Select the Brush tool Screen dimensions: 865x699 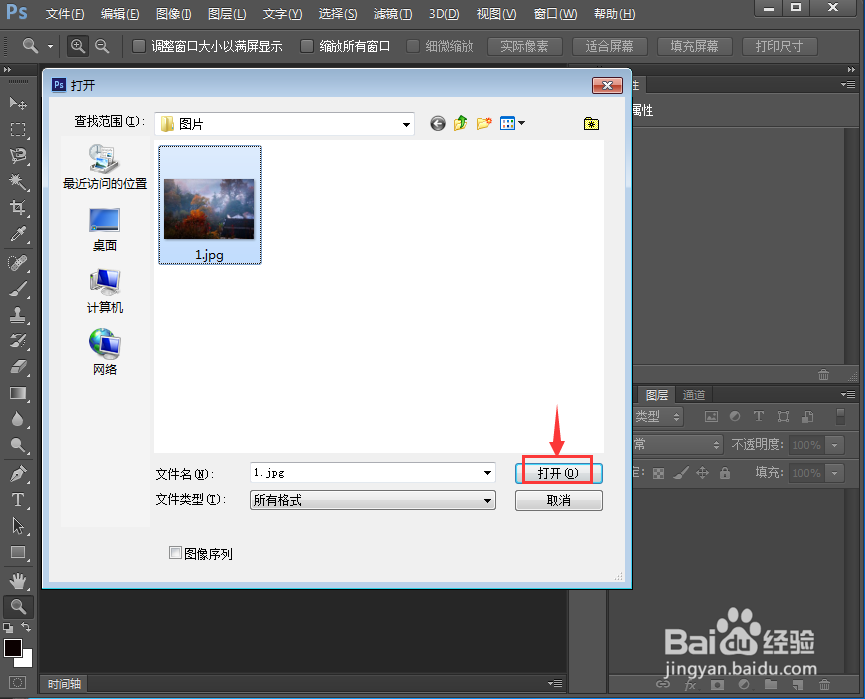[18, 289]
